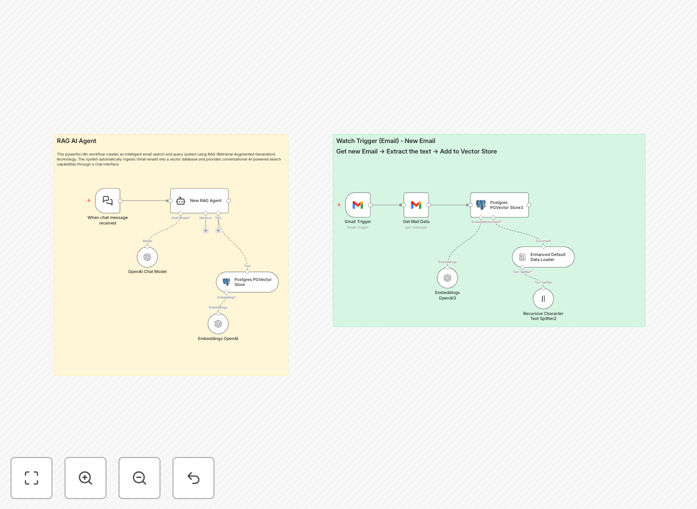The width and height of the screenshot is (697, 509).
Task: Click the 'OpenAI Chat Model' label
Action: (147, 272)
